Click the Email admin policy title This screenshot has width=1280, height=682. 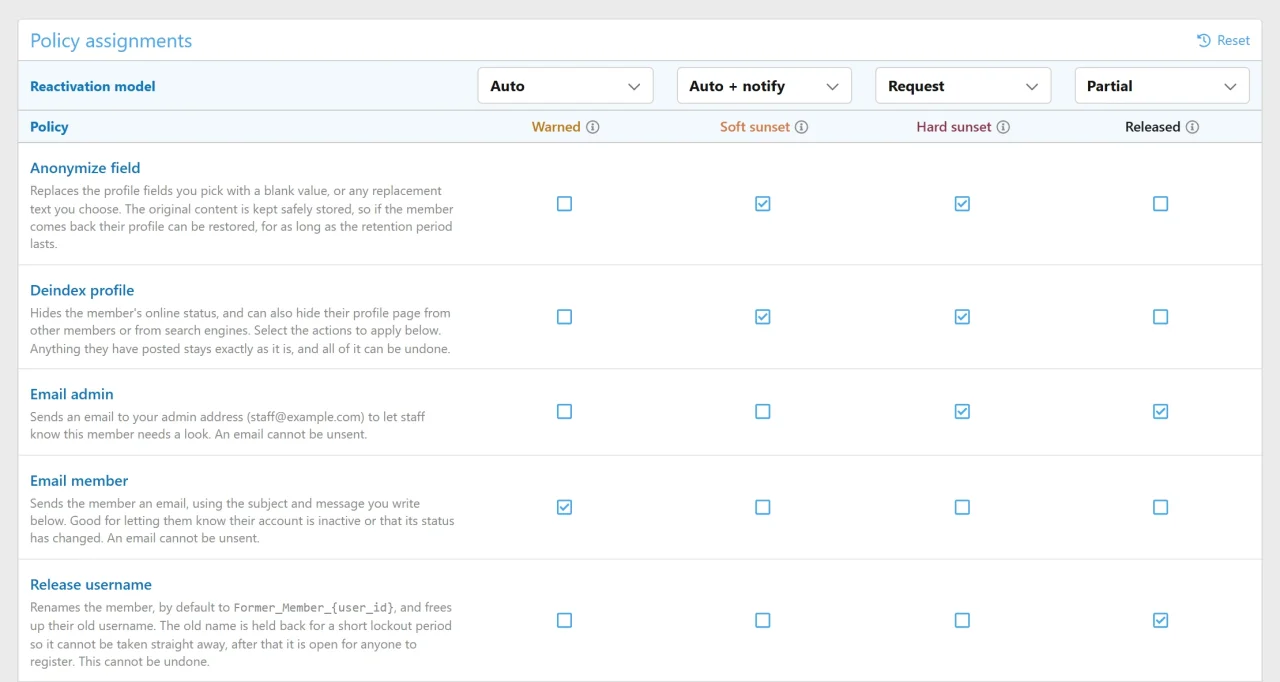(x=72, y=394)
